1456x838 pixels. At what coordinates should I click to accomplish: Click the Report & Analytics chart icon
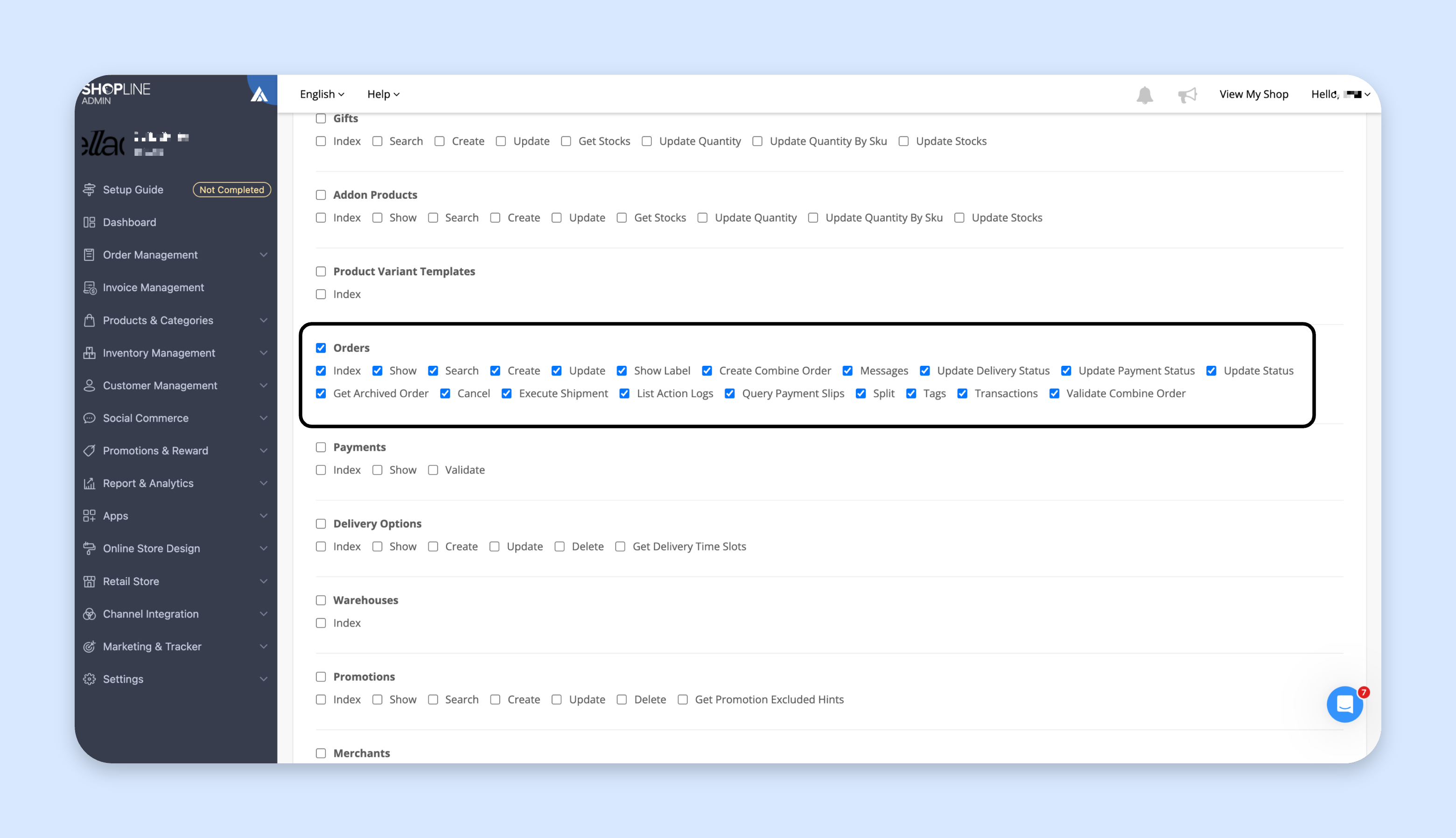point(89,483)
